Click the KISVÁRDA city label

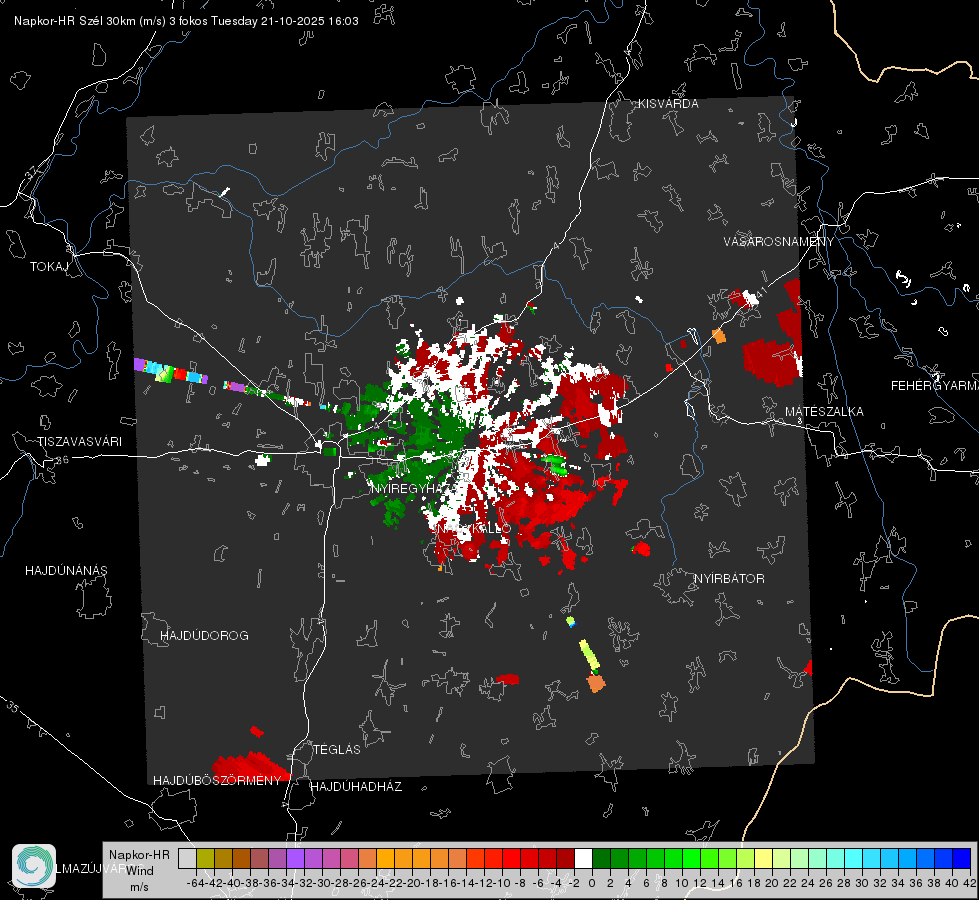click(668, 104)
